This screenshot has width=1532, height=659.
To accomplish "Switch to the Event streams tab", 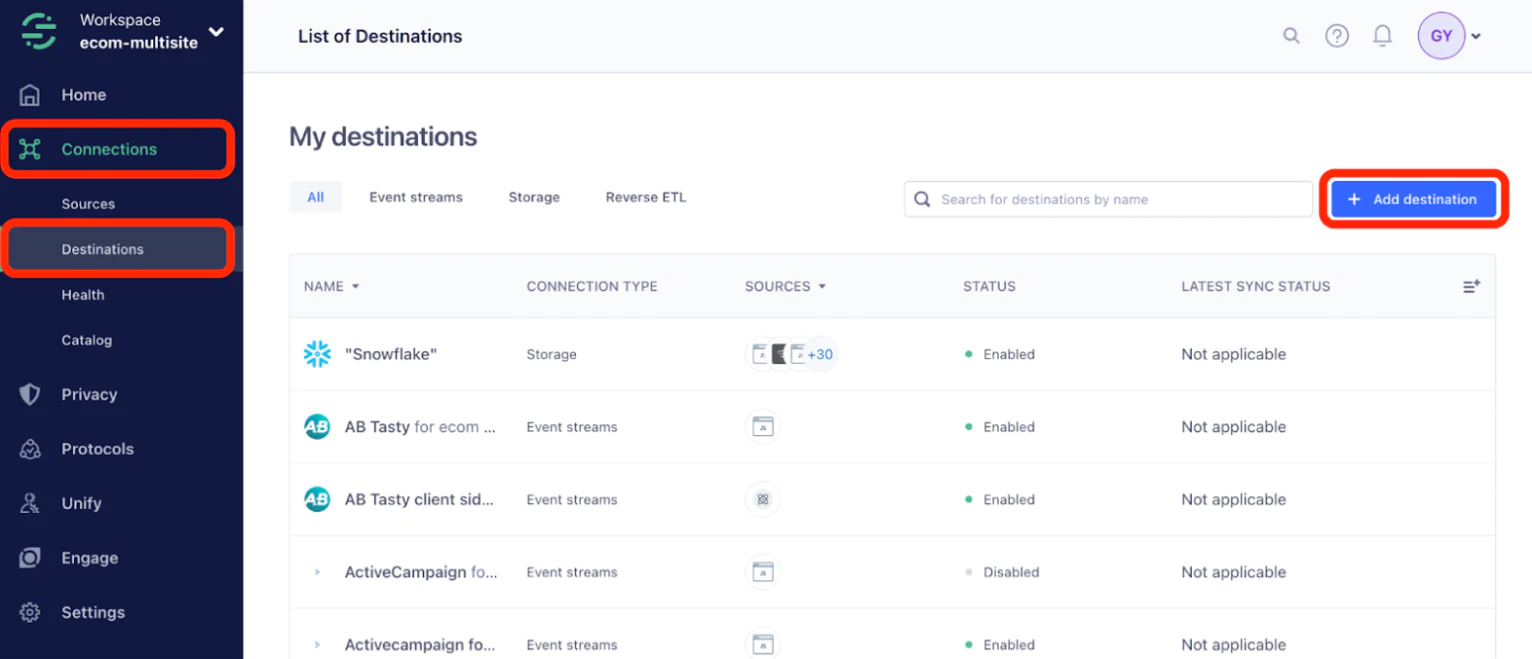I will [x=415, y=197].
